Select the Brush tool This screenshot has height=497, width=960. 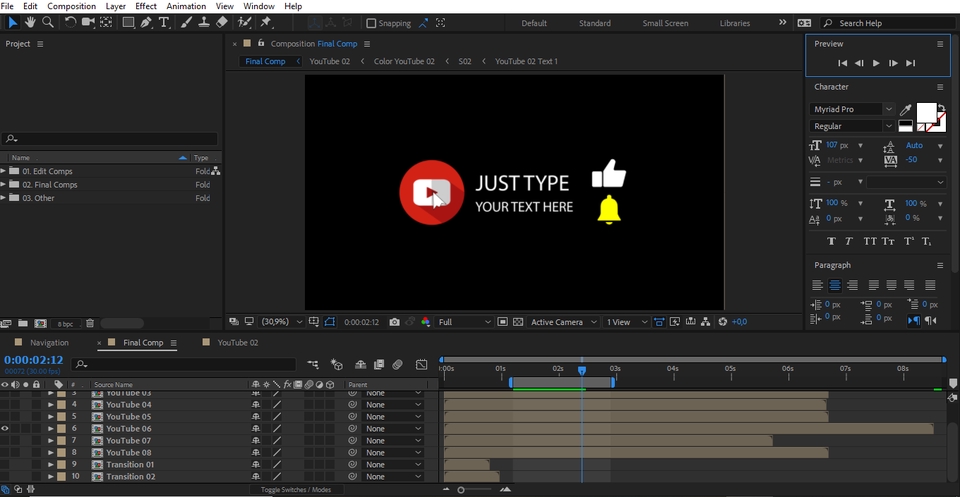point(187,23)
